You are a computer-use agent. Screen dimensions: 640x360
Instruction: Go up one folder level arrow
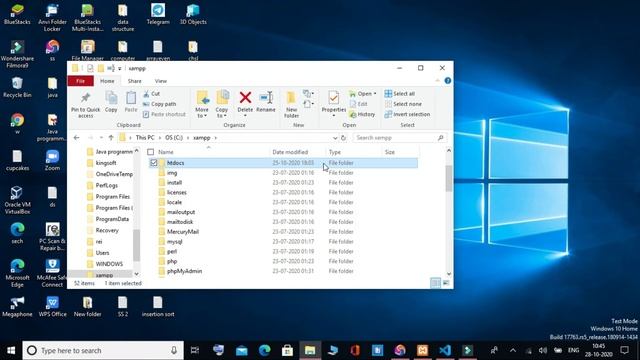click(111, 138)
